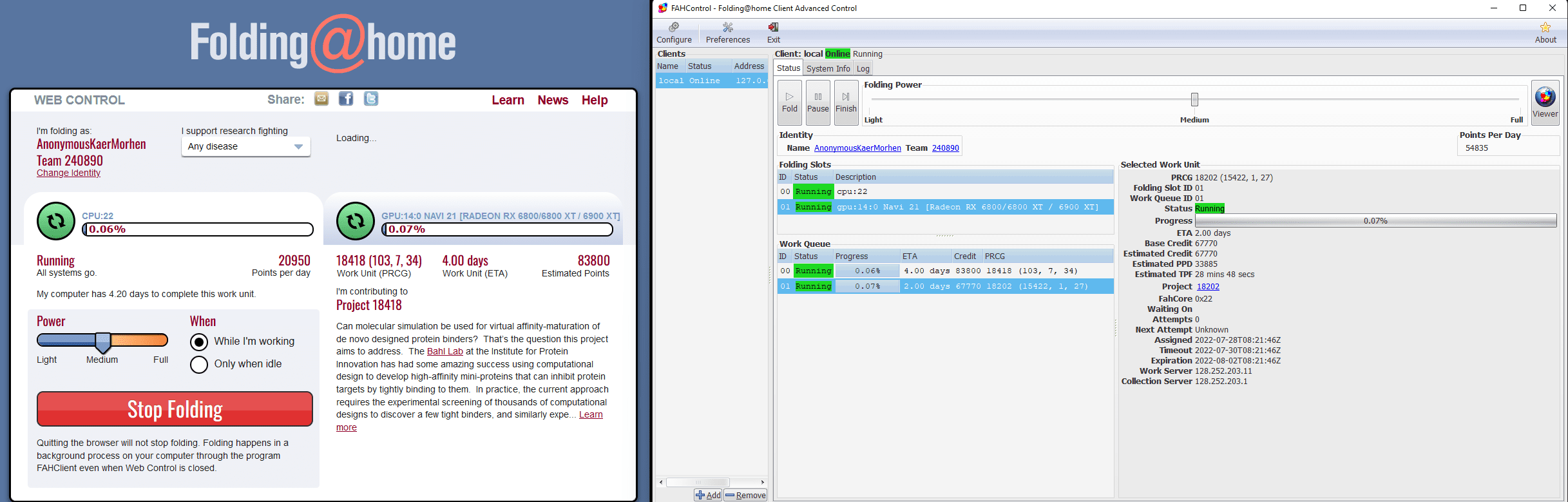Select work queue row 00 at 0.06%
The height and width of the screenshot is (502, 1568).
pos(946,271)
